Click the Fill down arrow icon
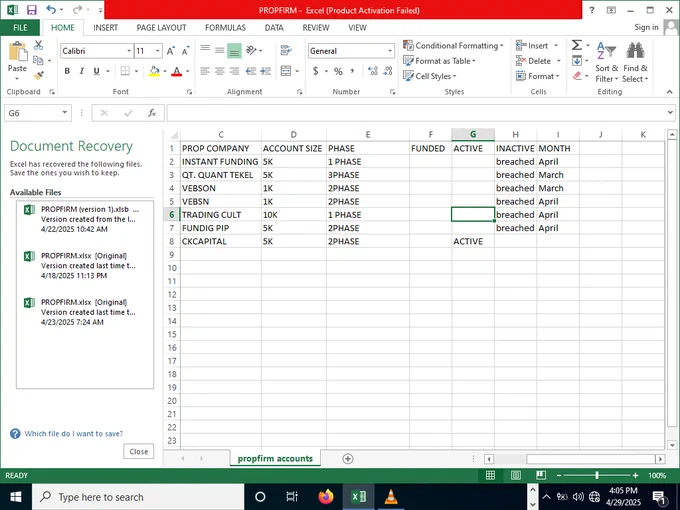 577,61
